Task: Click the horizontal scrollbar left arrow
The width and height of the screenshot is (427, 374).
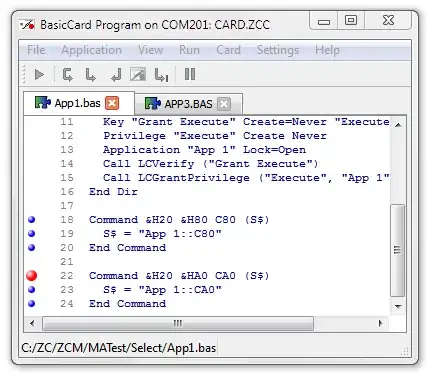Action: (32, 323)
